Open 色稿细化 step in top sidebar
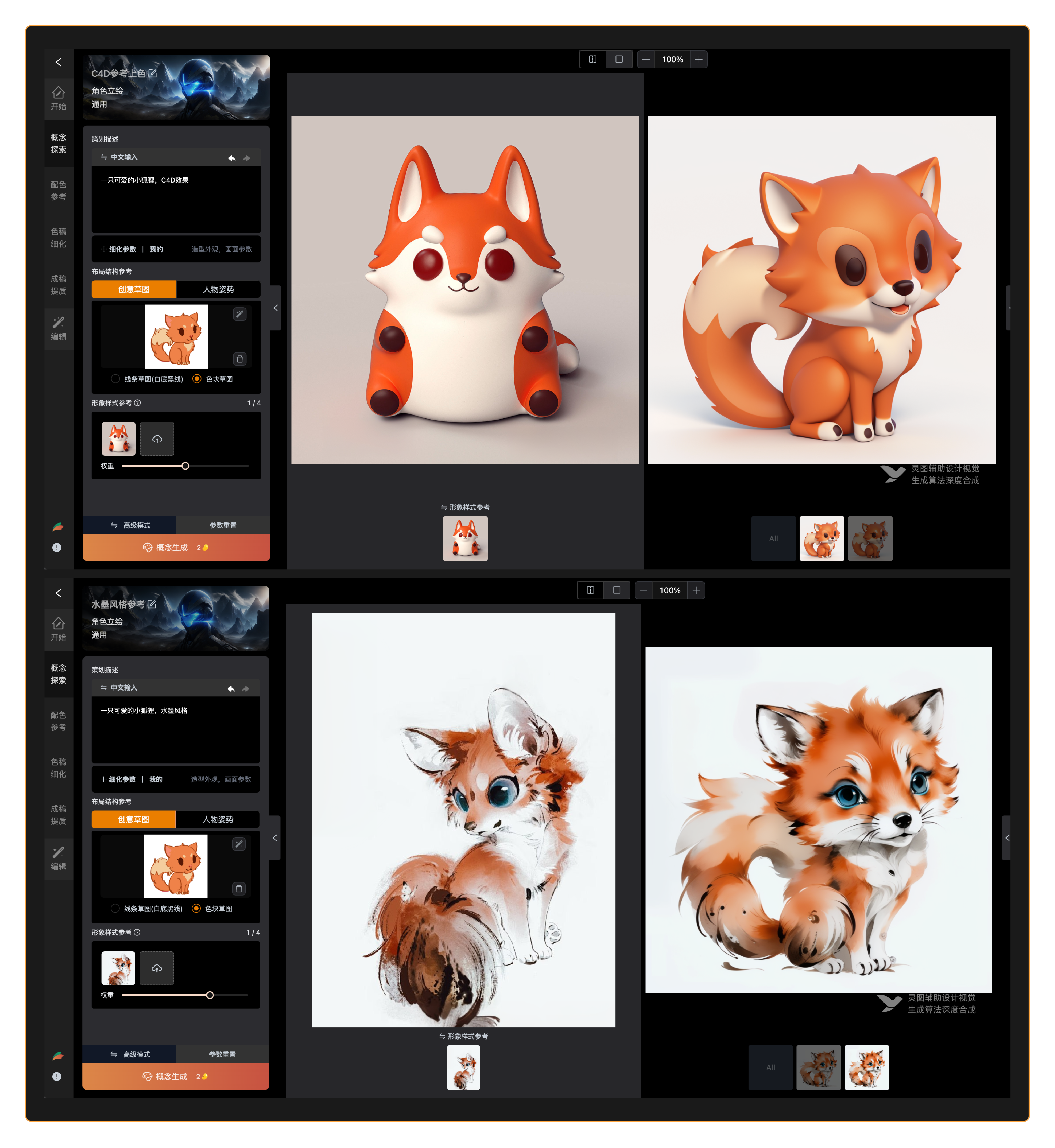1055x1148 pixels. click(x=58, y=238)
